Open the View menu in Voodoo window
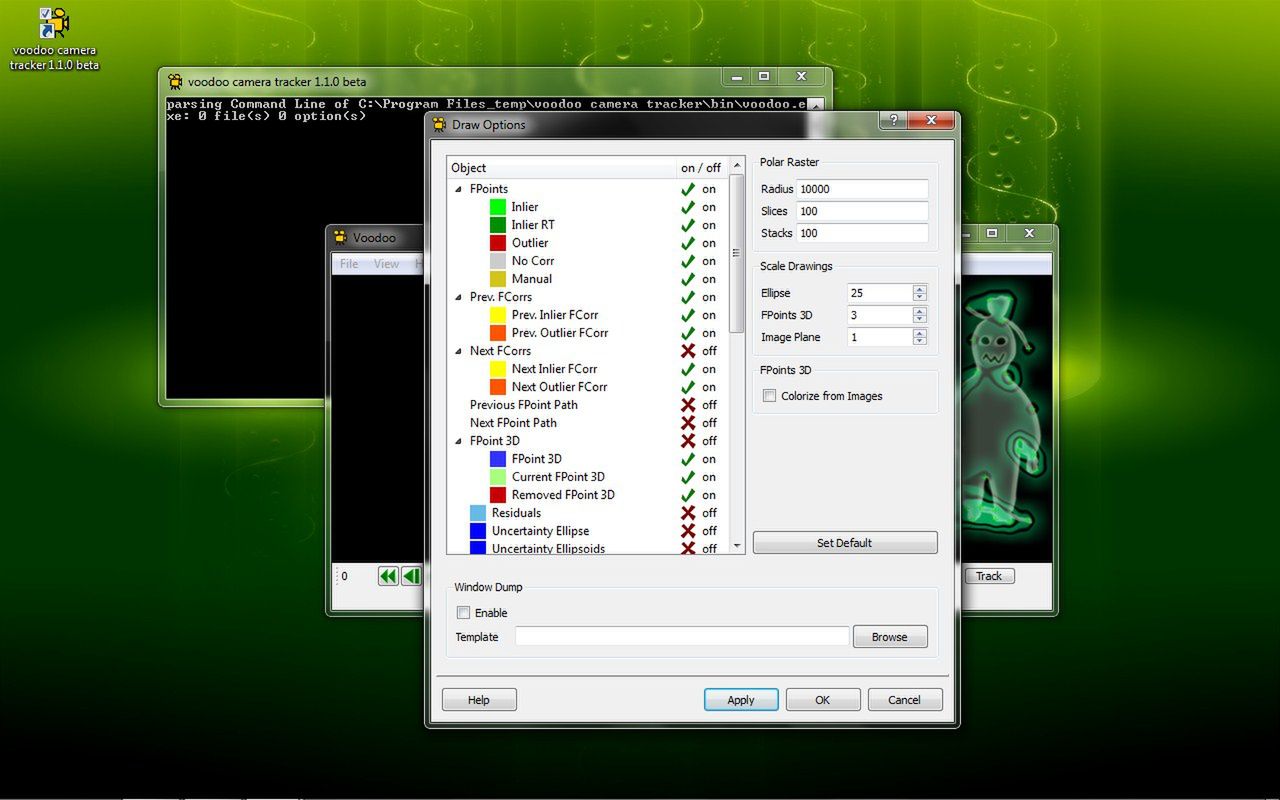The image size is (1280, 800). click(386, 264)
